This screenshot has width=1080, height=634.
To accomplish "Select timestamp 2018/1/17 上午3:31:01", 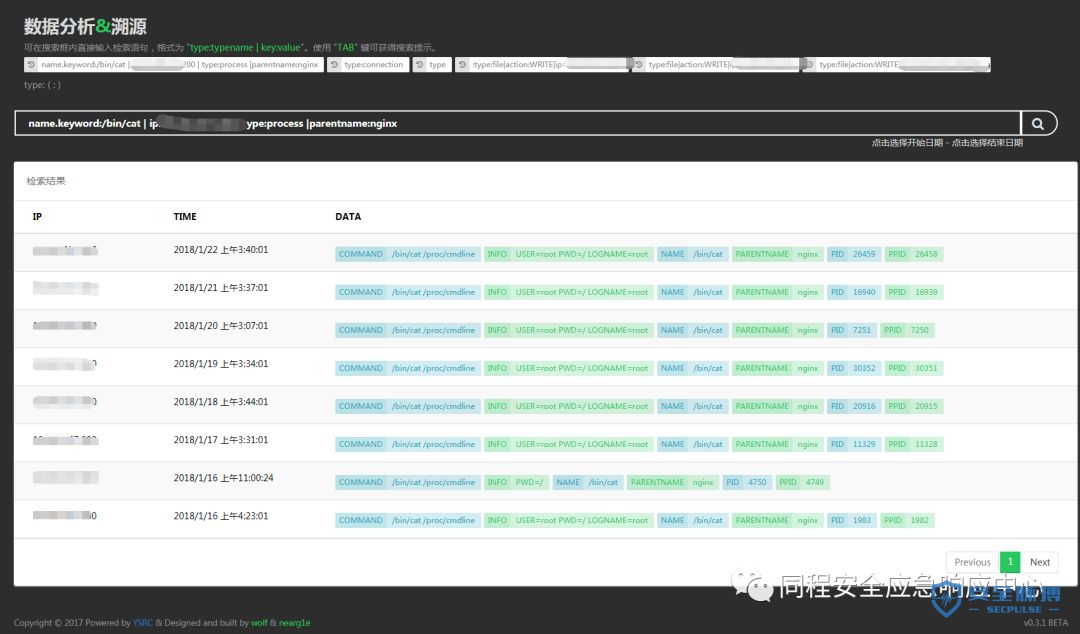I will (221, 440).
